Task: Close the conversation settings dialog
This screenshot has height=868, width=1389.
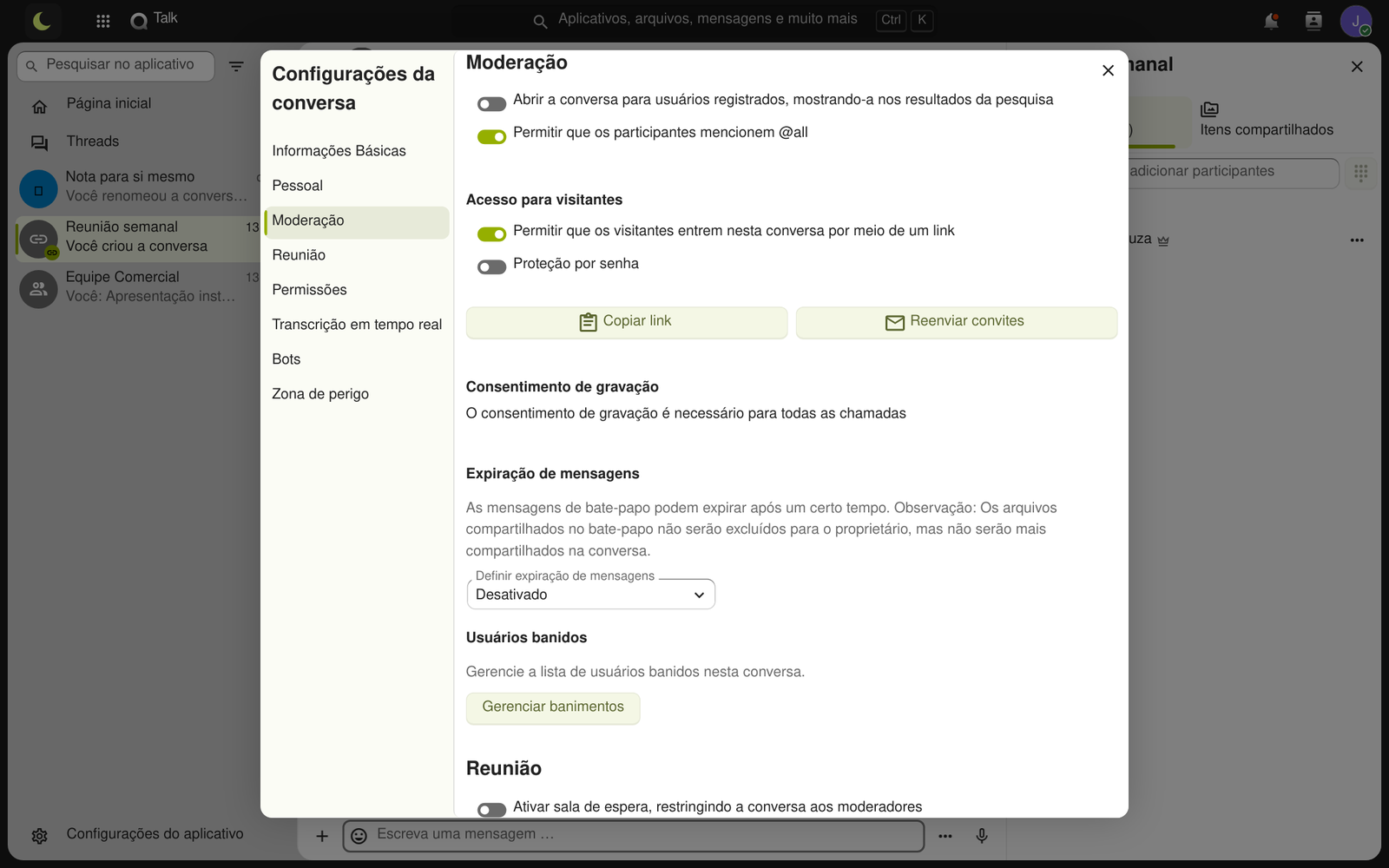Action: [1108, 70]
